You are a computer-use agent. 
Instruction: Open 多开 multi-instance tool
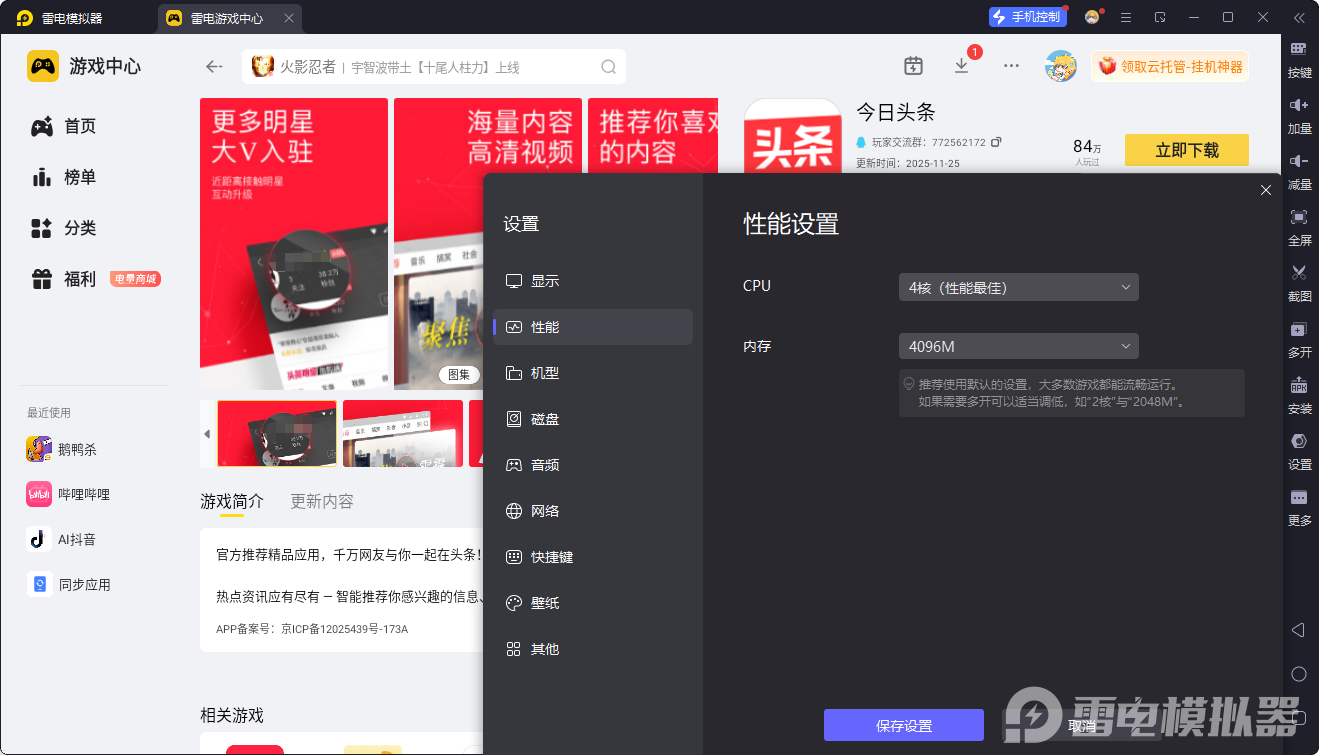tap(1299, 330)
